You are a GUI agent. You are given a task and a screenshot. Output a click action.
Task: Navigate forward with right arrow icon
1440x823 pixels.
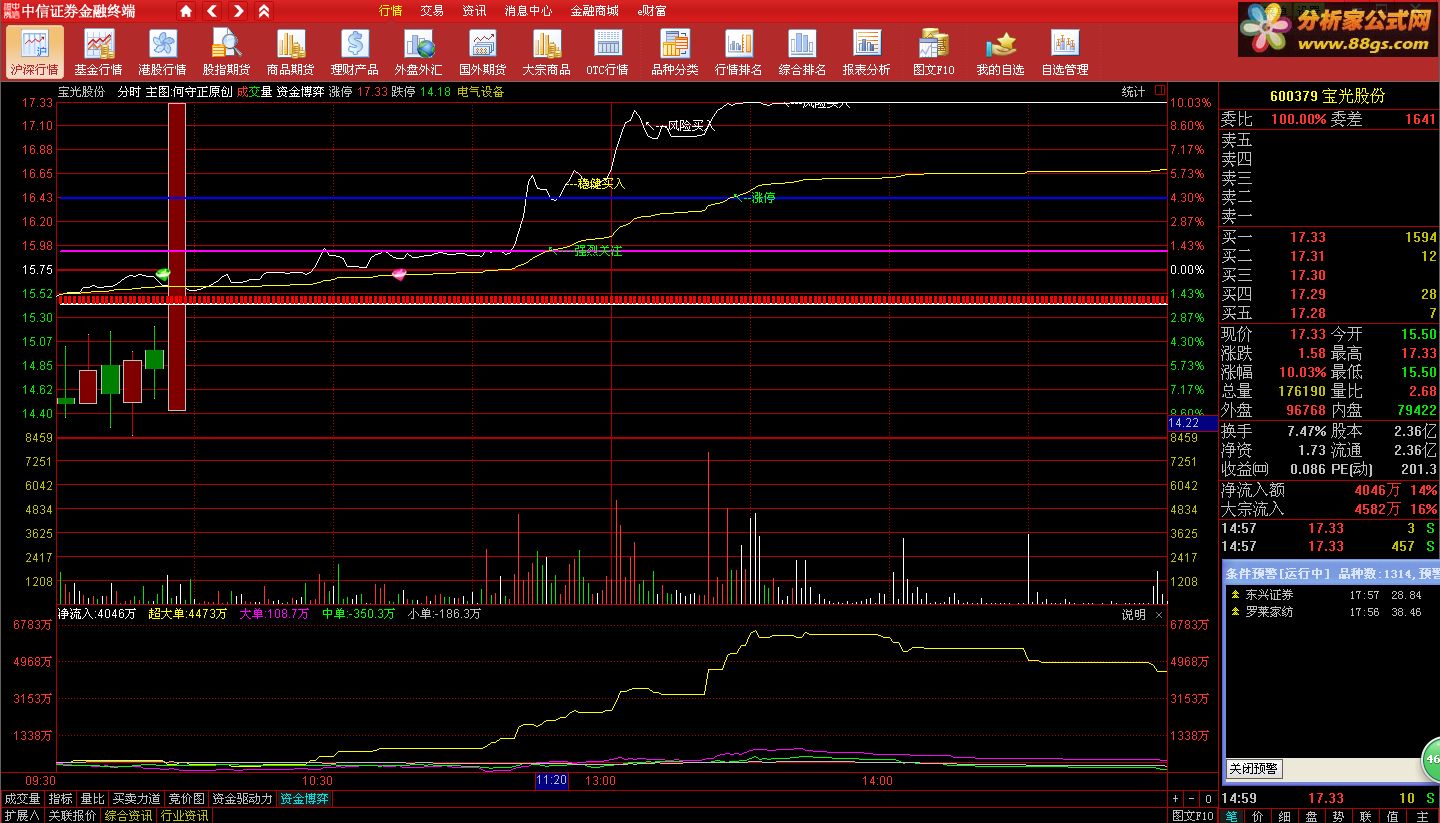coord(238,11)
